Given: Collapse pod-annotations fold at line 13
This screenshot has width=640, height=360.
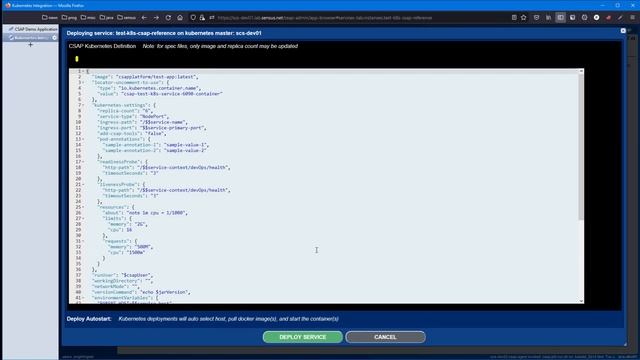Looking at the screenshot, I should point(83,139).
